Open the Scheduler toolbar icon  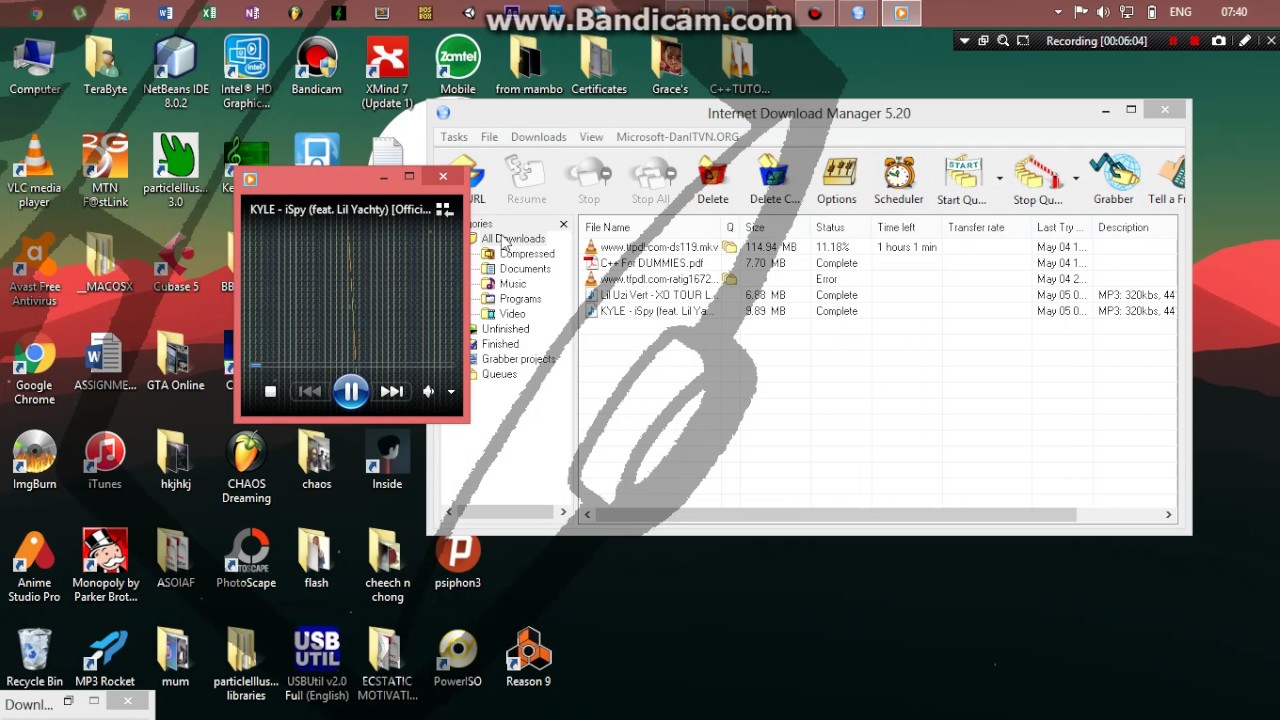(x=899, y=180)
